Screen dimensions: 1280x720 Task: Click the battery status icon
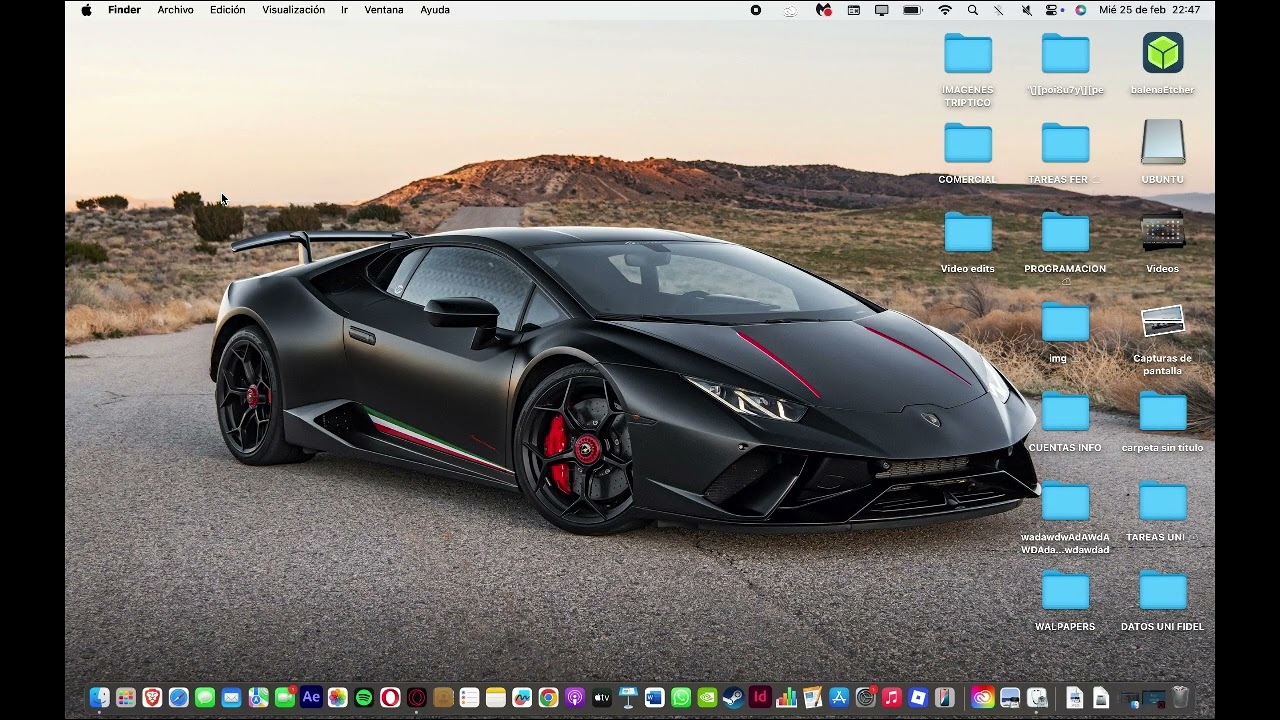[x=912, y=10]
